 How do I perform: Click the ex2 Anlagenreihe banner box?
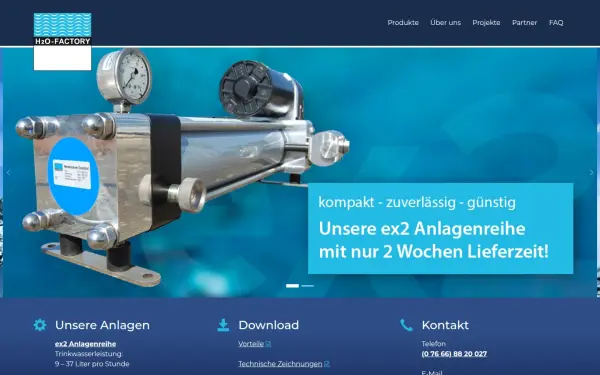440,228
